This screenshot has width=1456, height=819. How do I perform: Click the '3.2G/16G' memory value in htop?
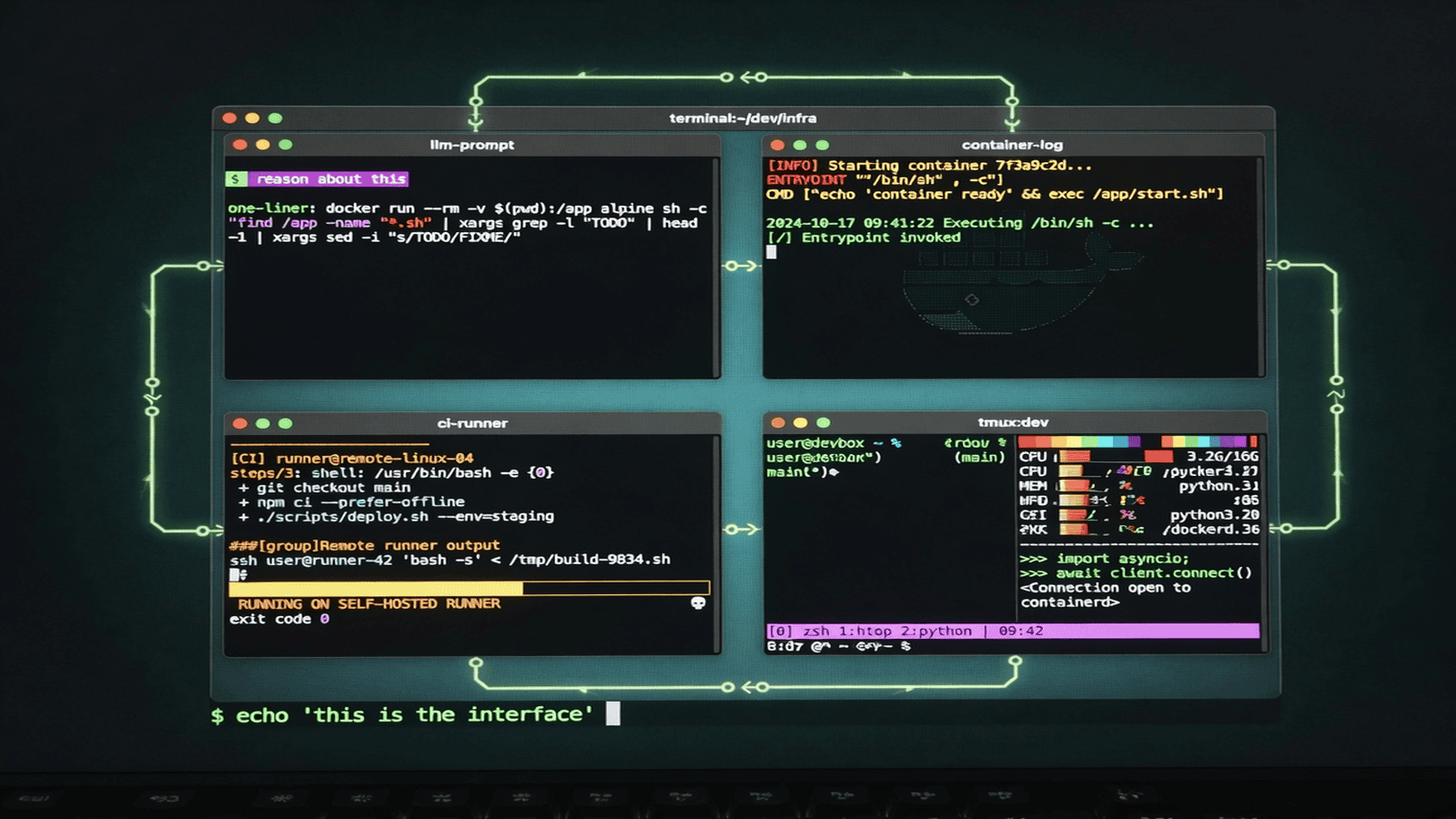(1222, 457)
